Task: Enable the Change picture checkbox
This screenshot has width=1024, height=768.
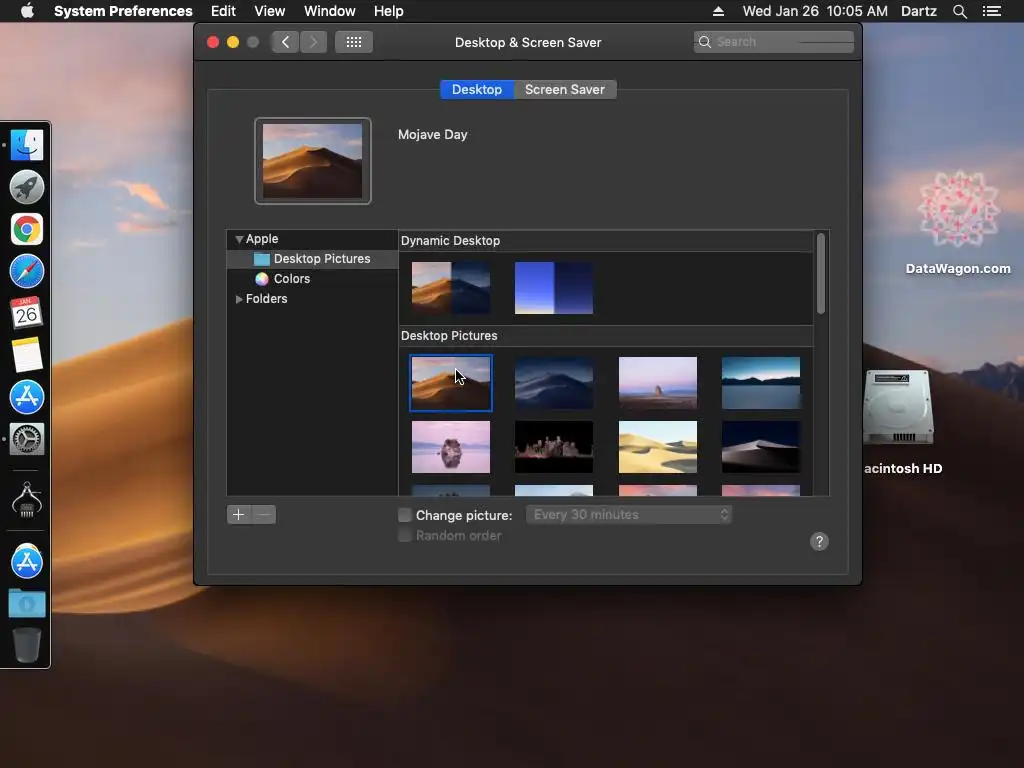Action: coord(405,515)
